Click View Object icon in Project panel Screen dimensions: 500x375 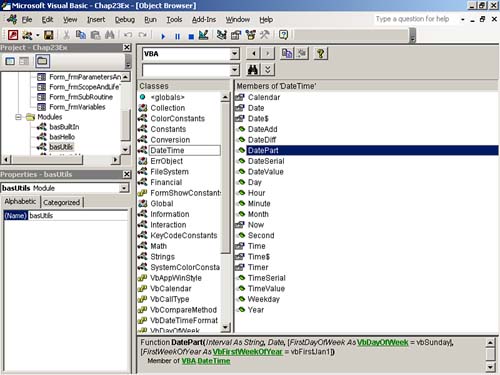[x=24, y=61]
